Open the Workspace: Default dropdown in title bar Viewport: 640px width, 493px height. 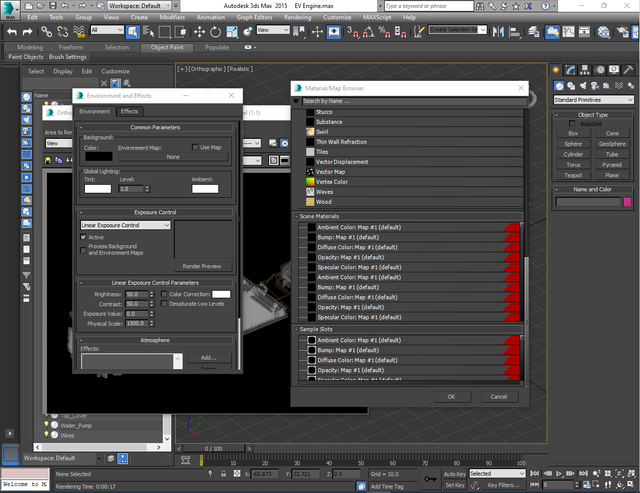pyautogui.click(x=139, y=6)
